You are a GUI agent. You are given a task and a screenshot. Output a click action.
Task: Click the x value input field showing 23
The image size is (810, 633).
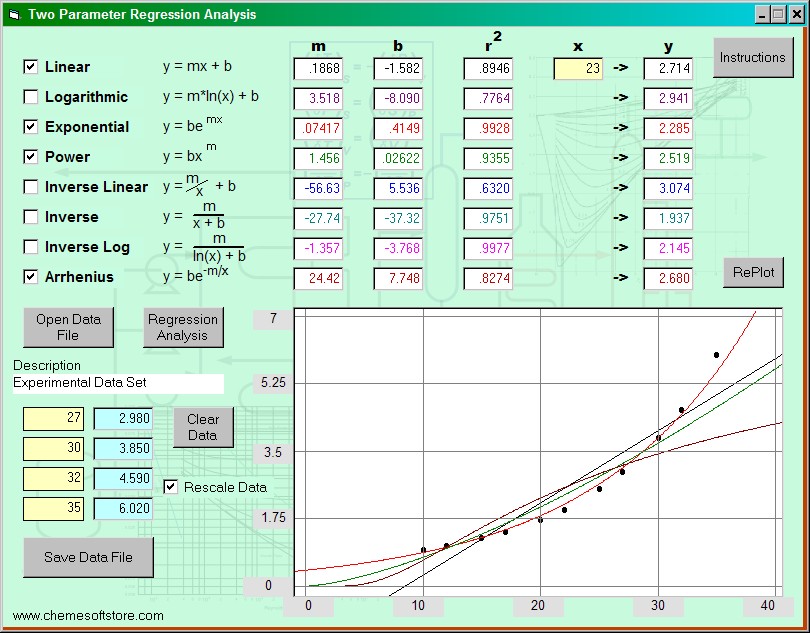[578, 68]
